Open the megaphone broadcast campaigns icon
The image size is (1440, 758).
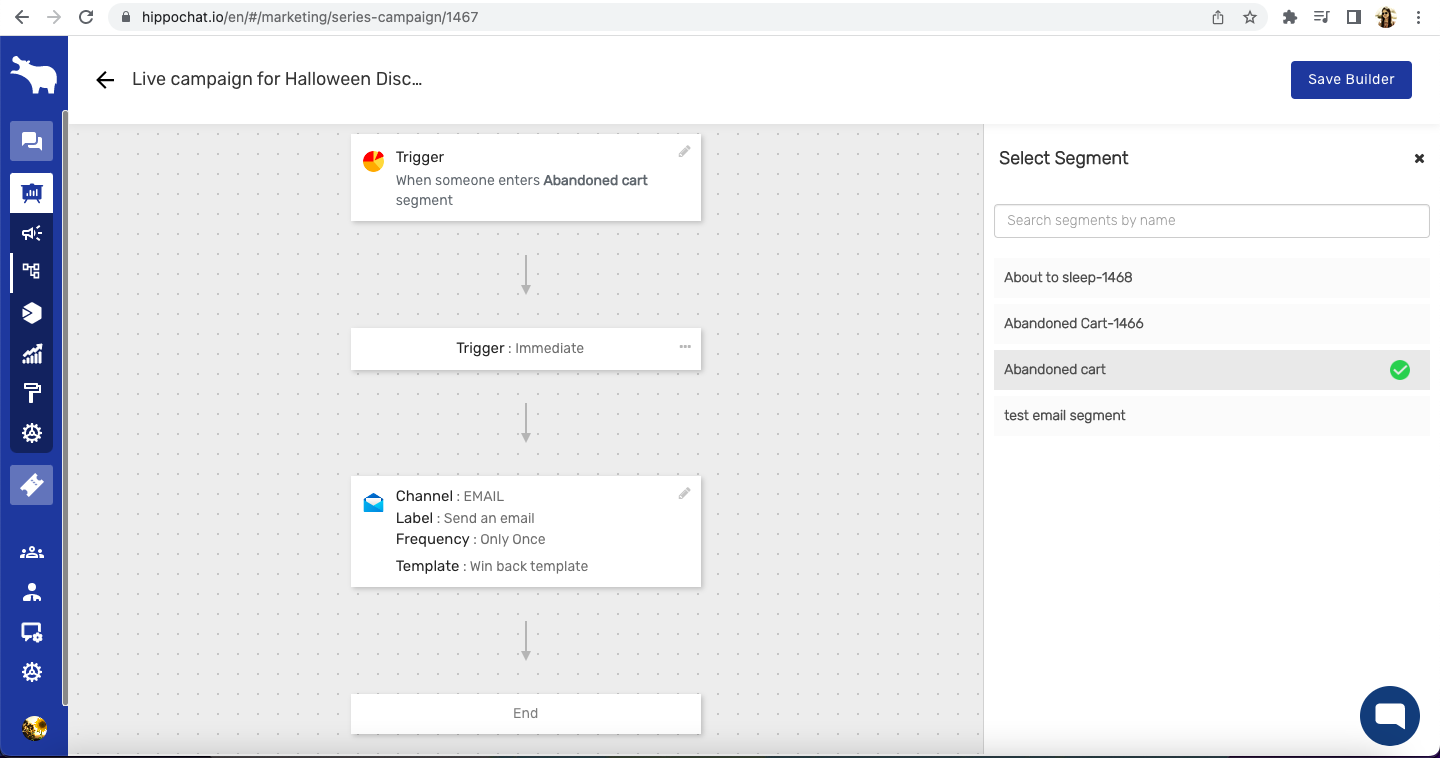32,233
